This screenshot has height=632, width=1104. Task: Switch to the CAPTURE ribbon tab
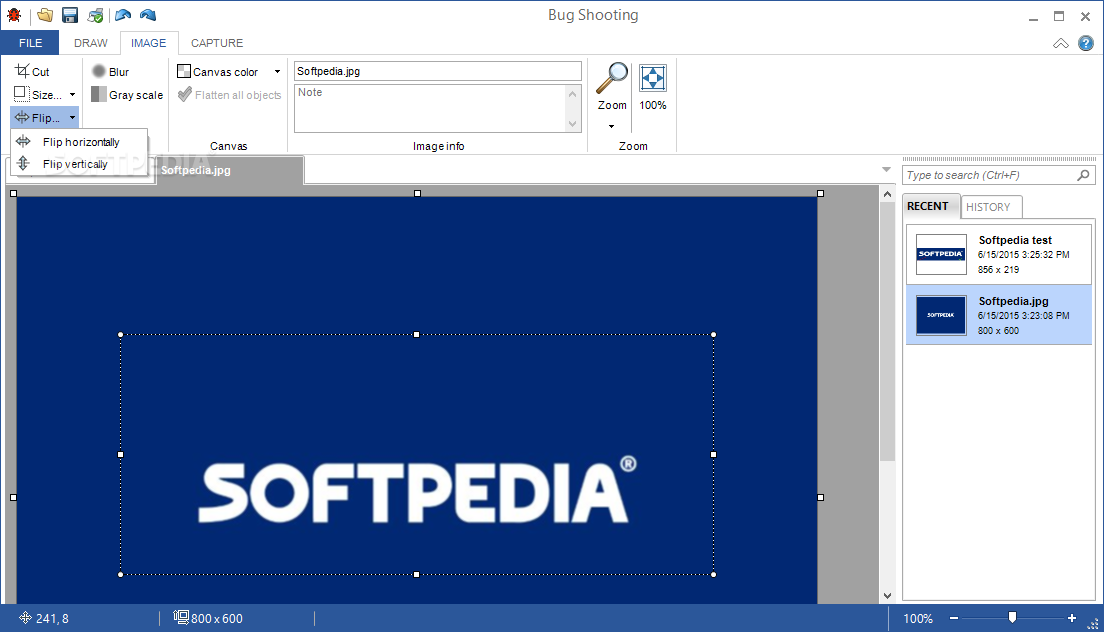(x=217, y=43)
